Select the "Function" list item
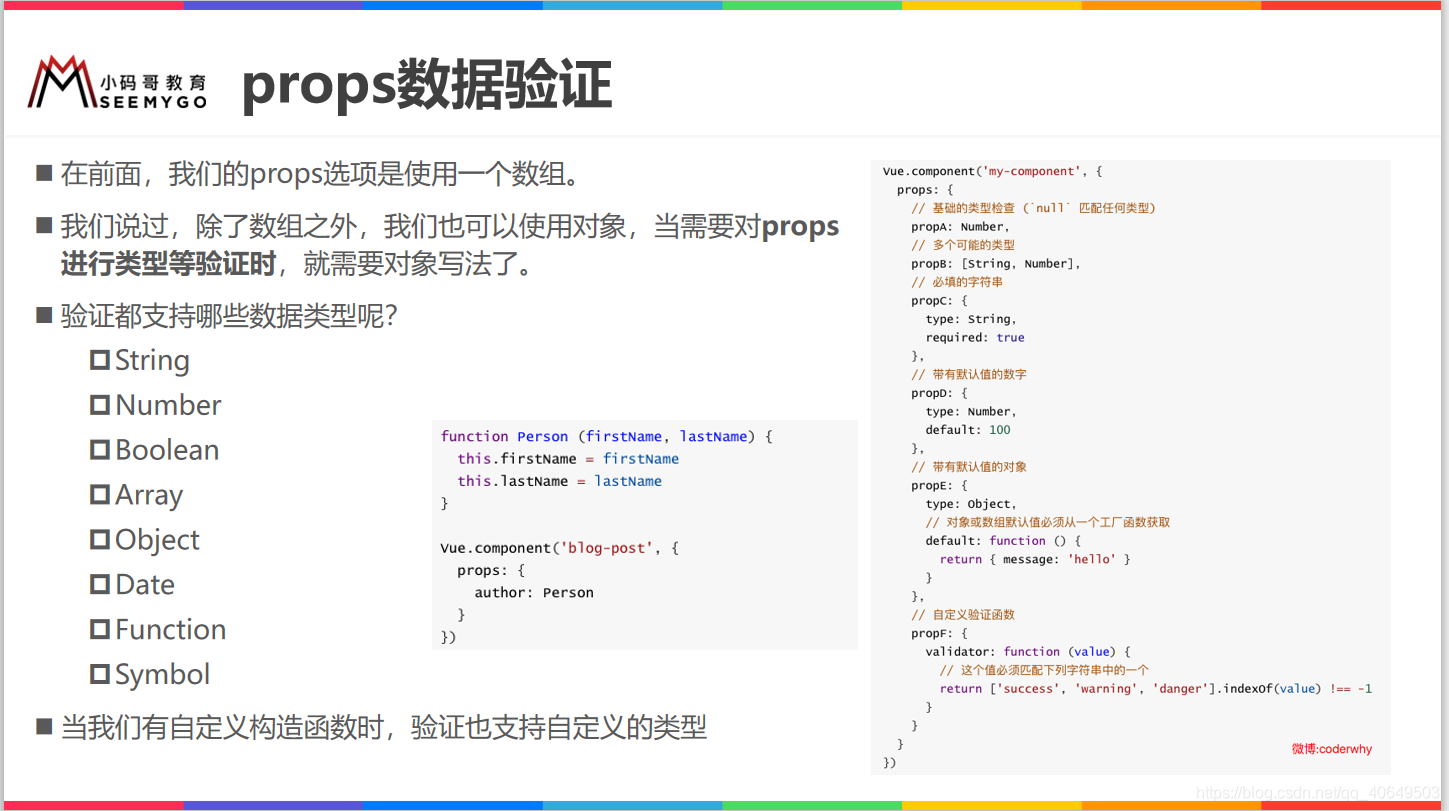The width and height of the screenshot is (1449, 811). 158,629
